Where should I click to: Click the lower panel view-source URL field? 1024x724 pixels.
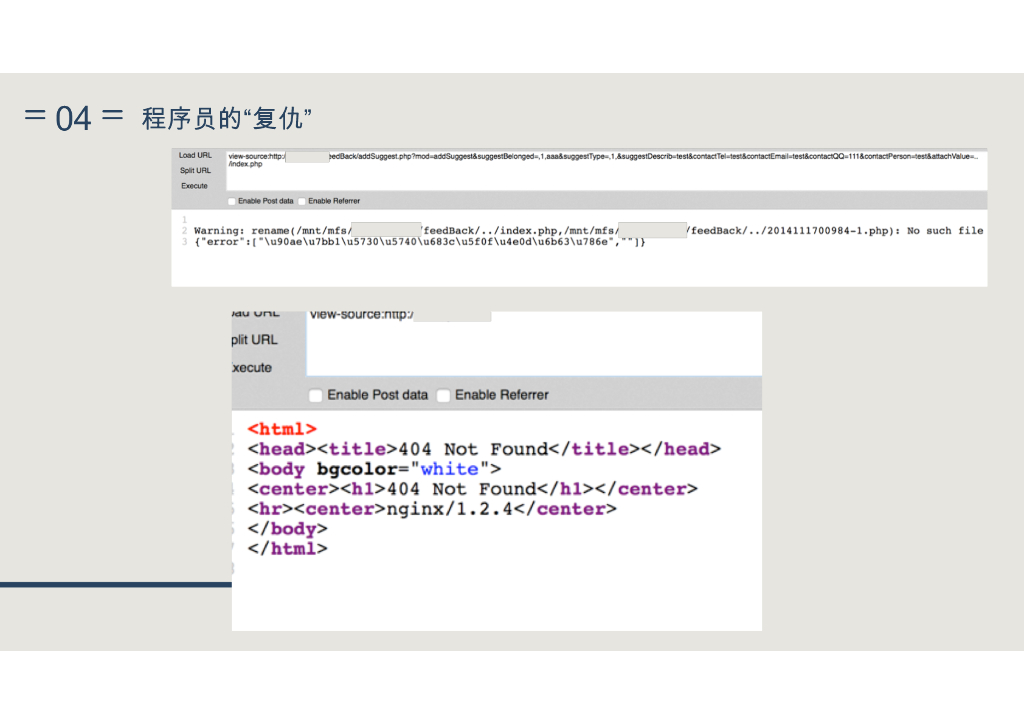tap(534, 343)
